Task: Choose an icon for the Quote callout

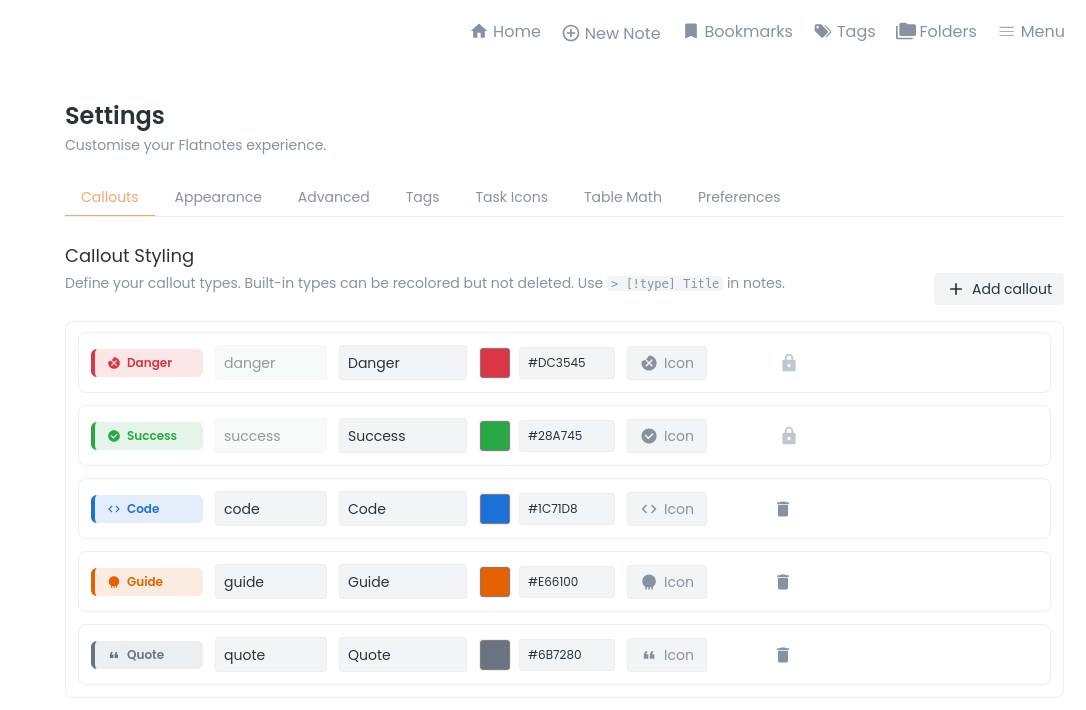Action: click(667, 655)
